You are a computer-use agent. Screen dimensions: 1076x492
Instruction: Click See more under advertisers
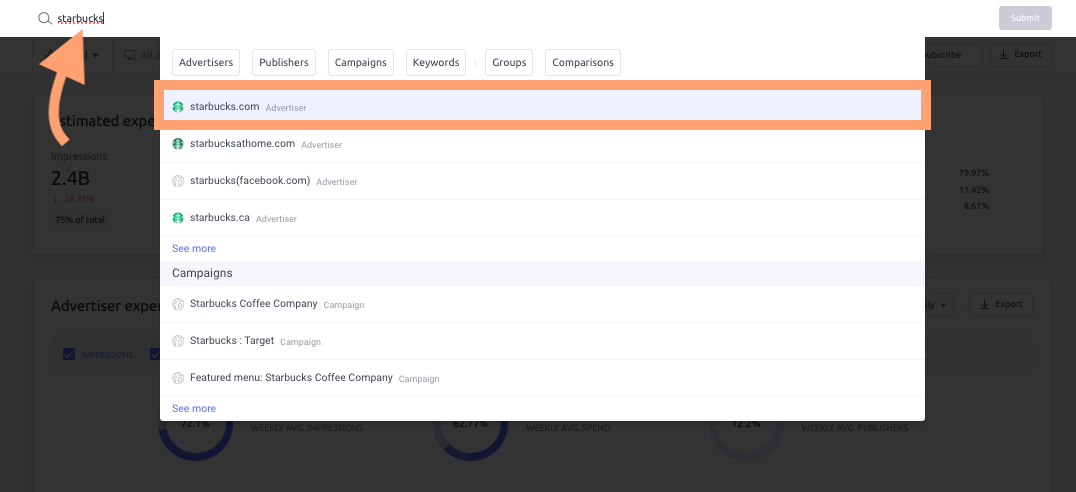(x=194, y=248)
